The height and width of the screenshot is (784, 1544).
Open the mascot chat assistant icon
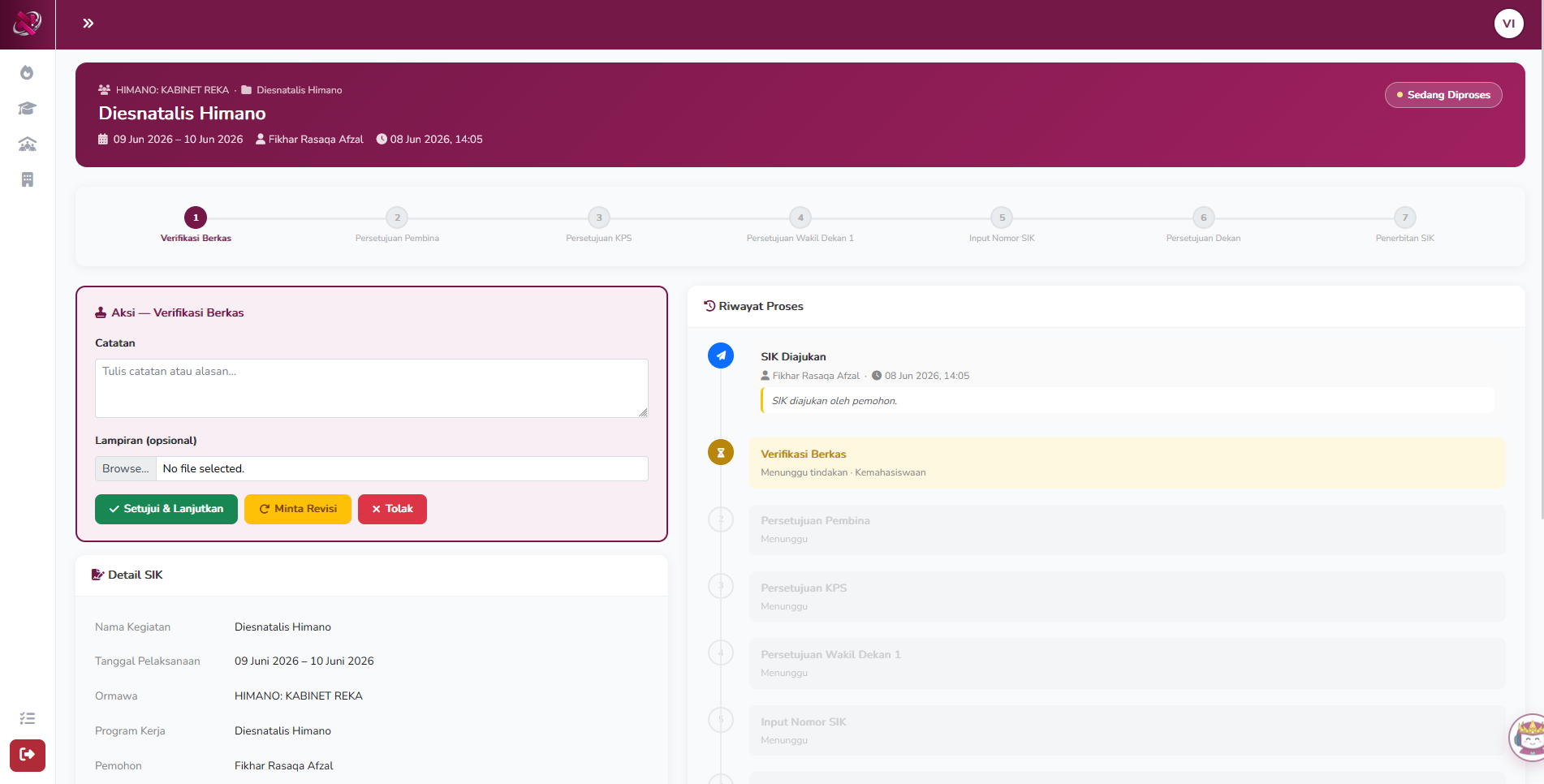coord(1529,738)
